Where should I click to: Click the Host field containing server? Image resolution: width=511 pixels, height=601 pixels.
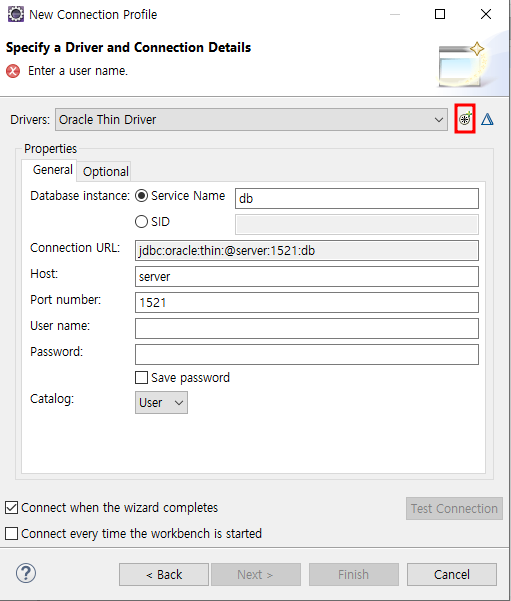click(307, 276)
